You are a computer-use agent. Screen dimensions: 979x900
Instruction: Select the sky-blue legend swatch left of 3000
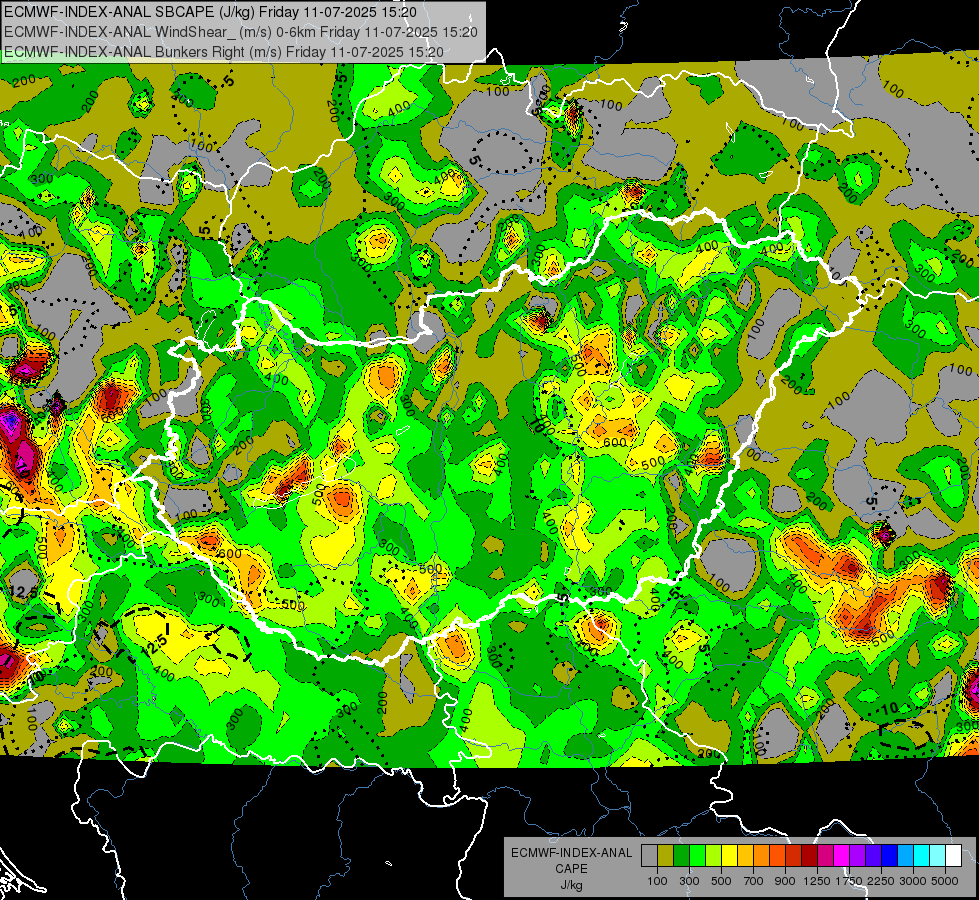(905, 856)
